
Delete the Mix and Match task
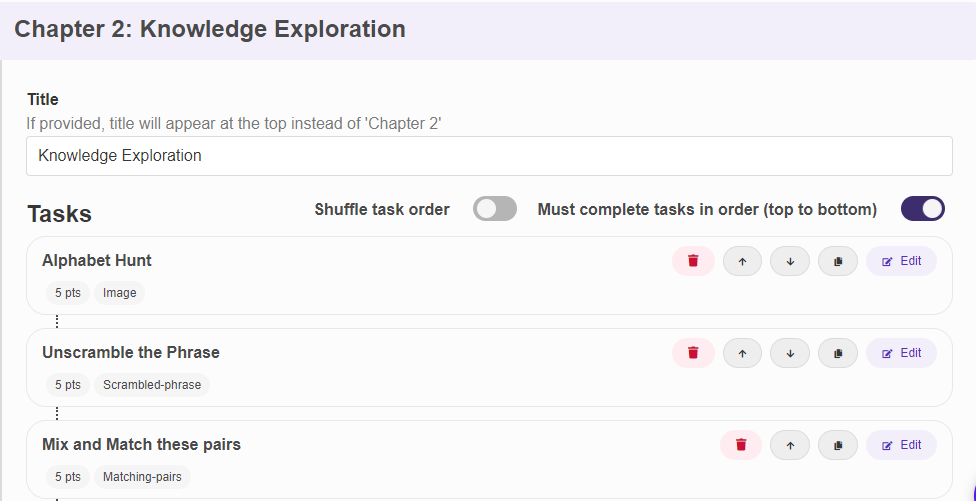[x=741, y=445]
